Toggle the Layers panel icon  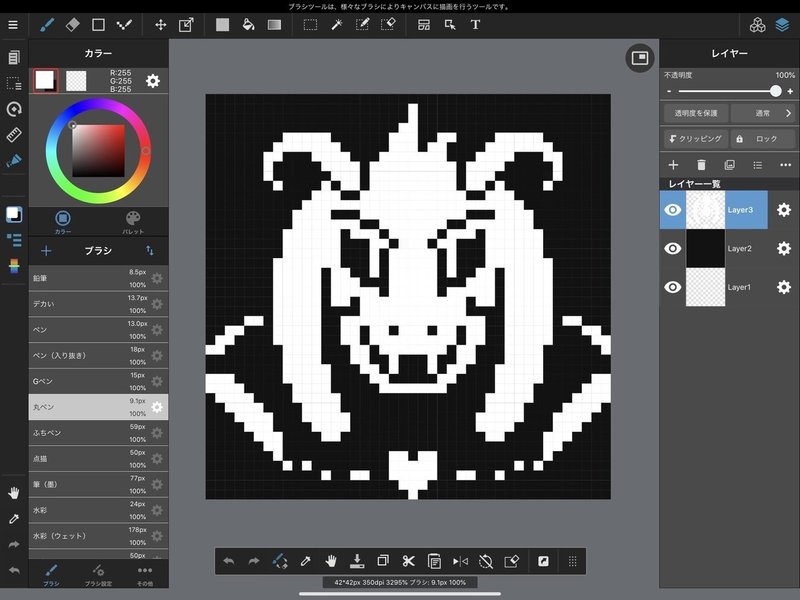[782, 24]
